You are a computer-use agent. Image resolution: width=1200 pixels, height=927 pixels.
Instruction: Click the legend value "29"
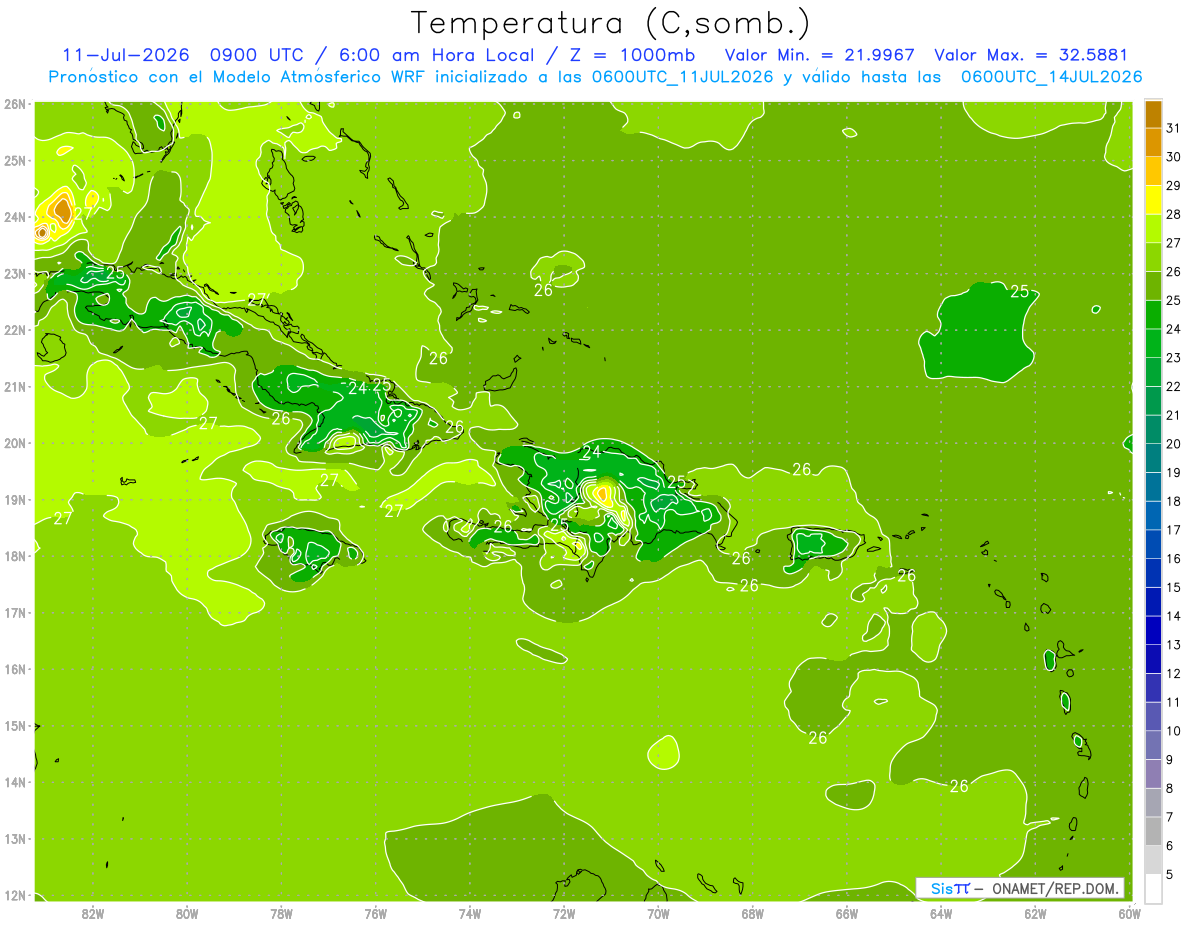coord(1174,186)
